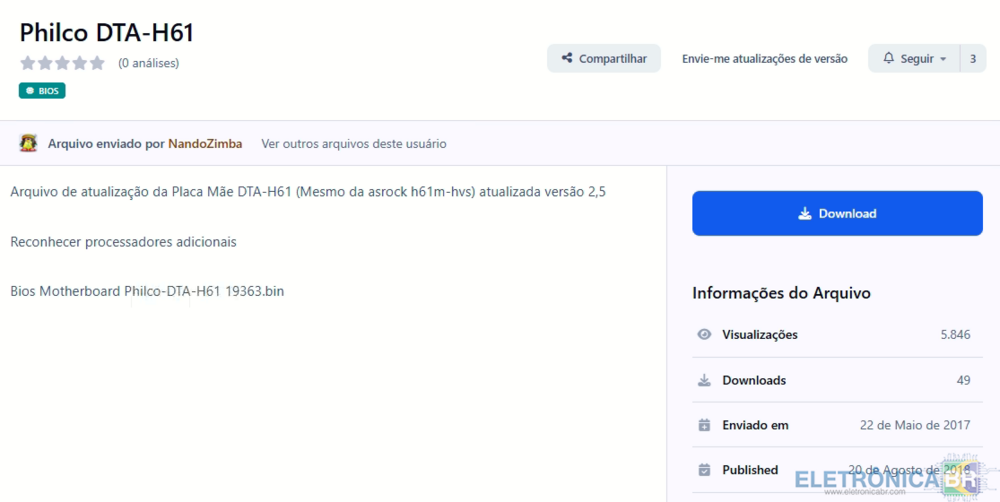Click the (0 análises) reviews text
Viewport: 1000px width, 502px height.
click(149, 63)
